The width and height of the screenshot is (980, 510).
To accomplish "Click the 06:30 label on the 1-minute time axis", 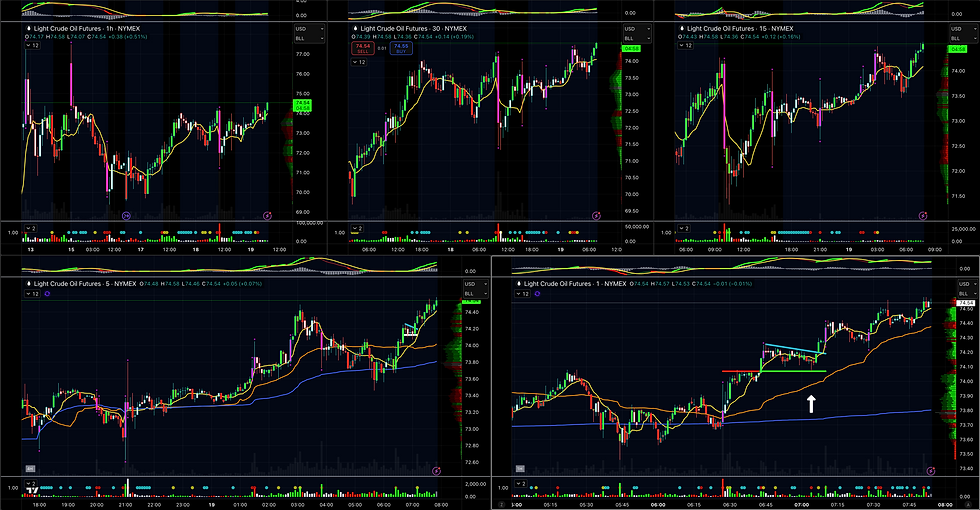I will 729,504.
